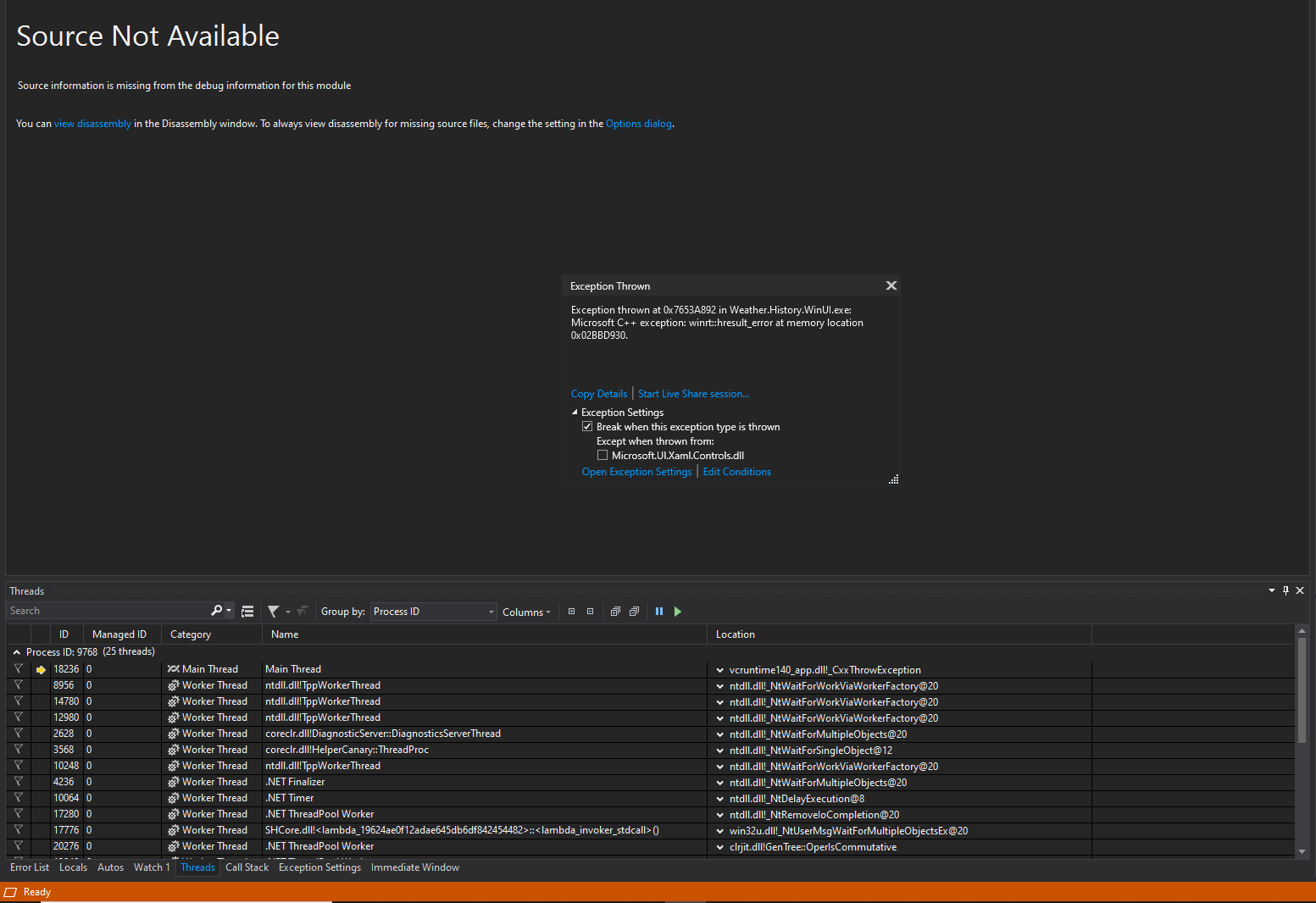Click the Expand Groups icon

[x=572, y=612]
